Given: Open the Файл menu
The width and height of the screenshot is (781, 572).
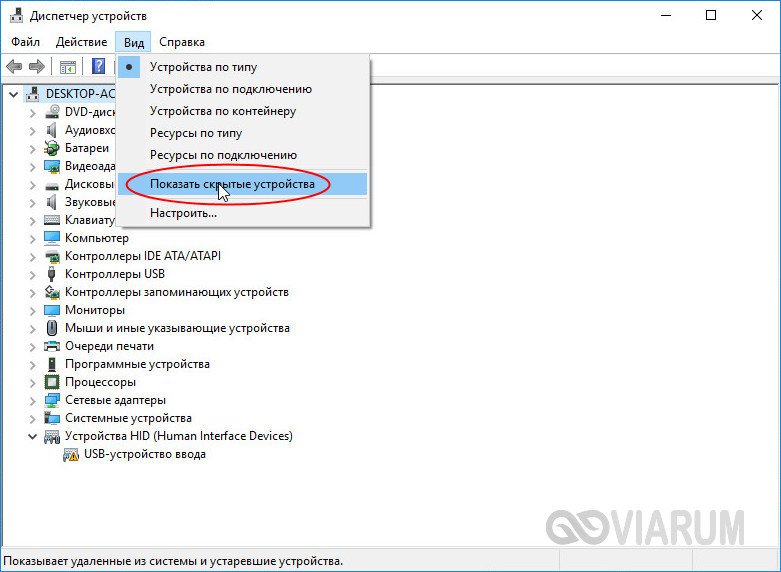Looking at the screenshot, I should (x=25, y=42).
